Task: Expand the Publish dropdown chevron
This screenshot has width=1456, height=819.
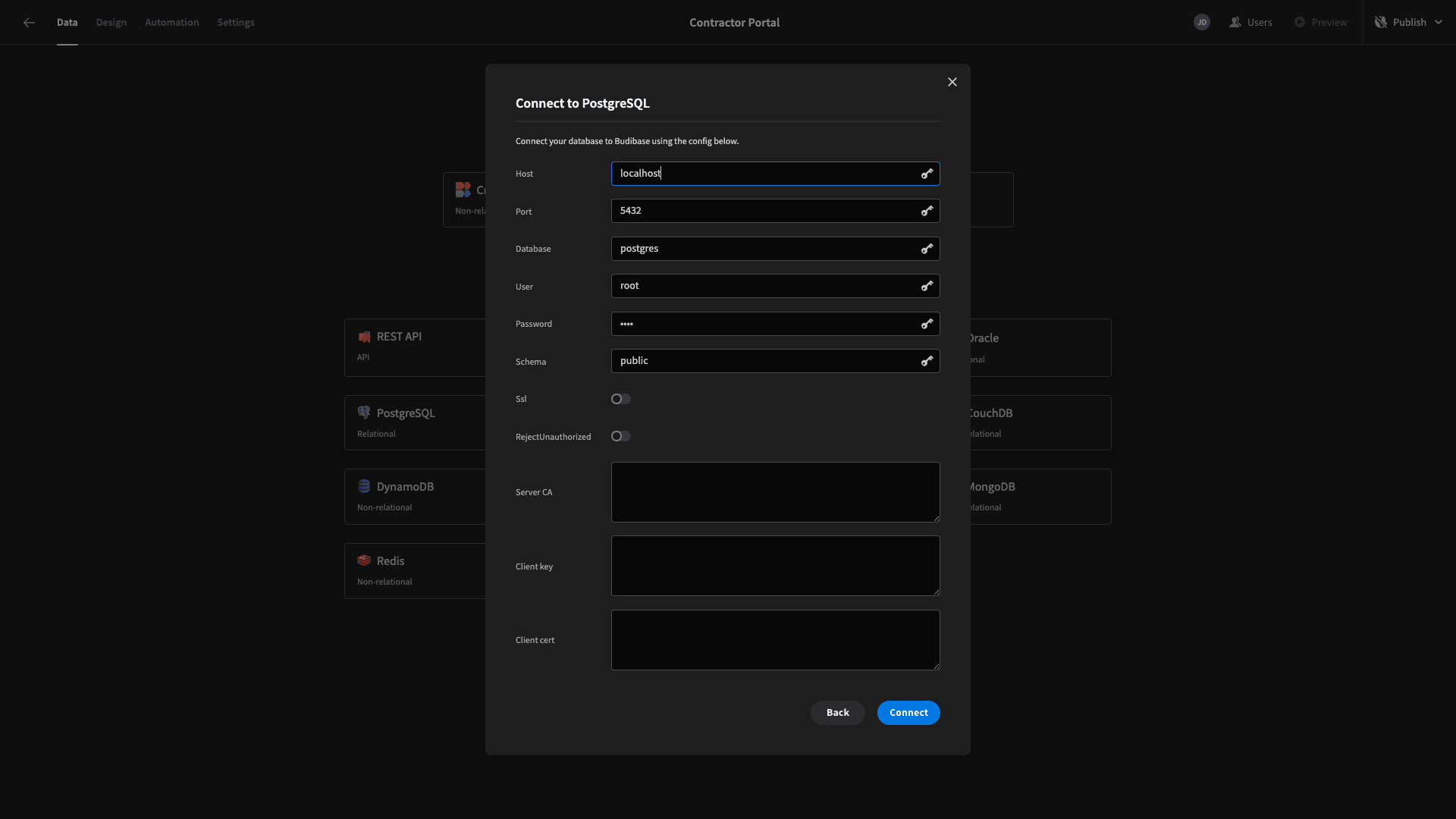Action: [x=1439, y=23]
